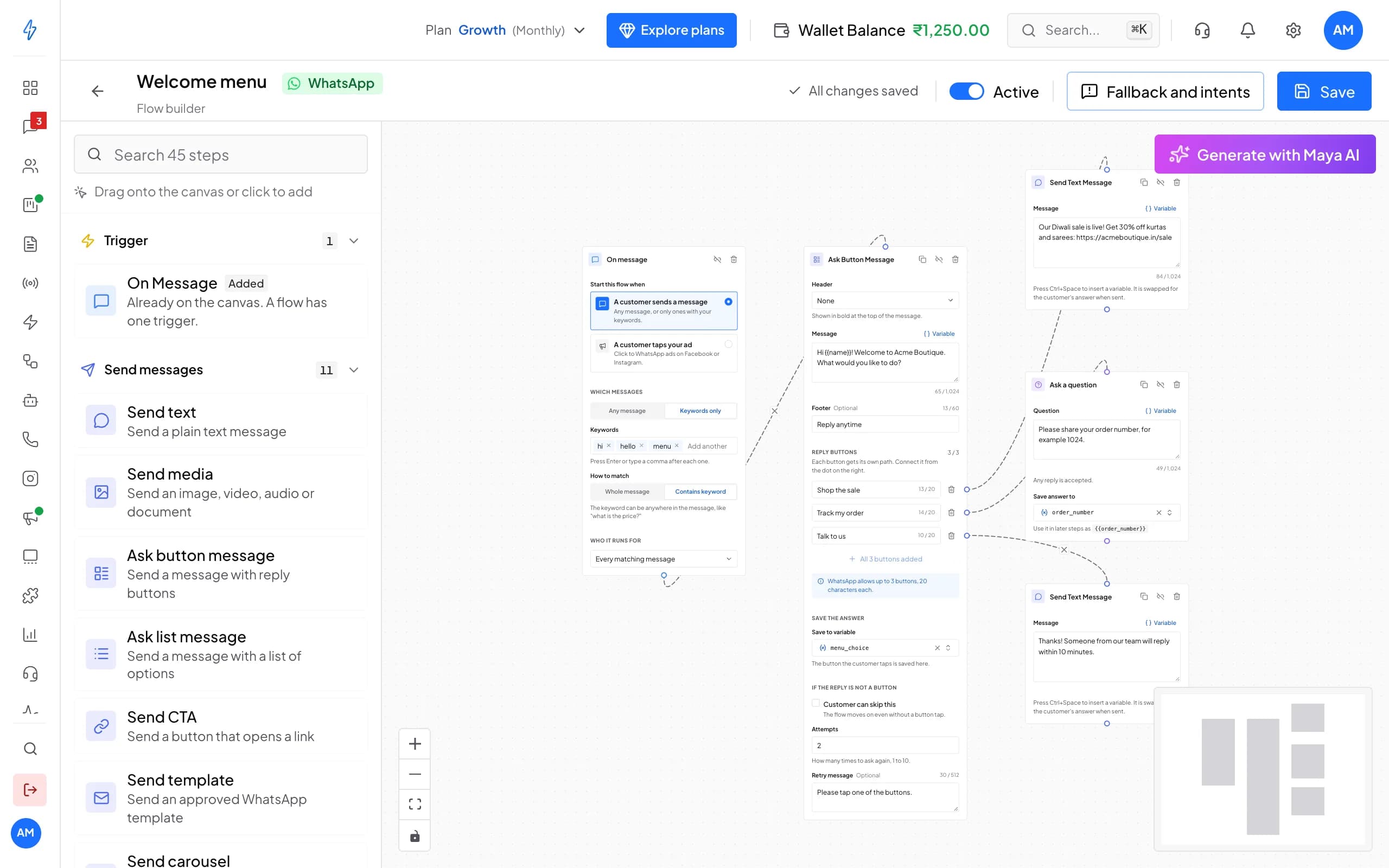Open settings gear in top bar

1293,30
